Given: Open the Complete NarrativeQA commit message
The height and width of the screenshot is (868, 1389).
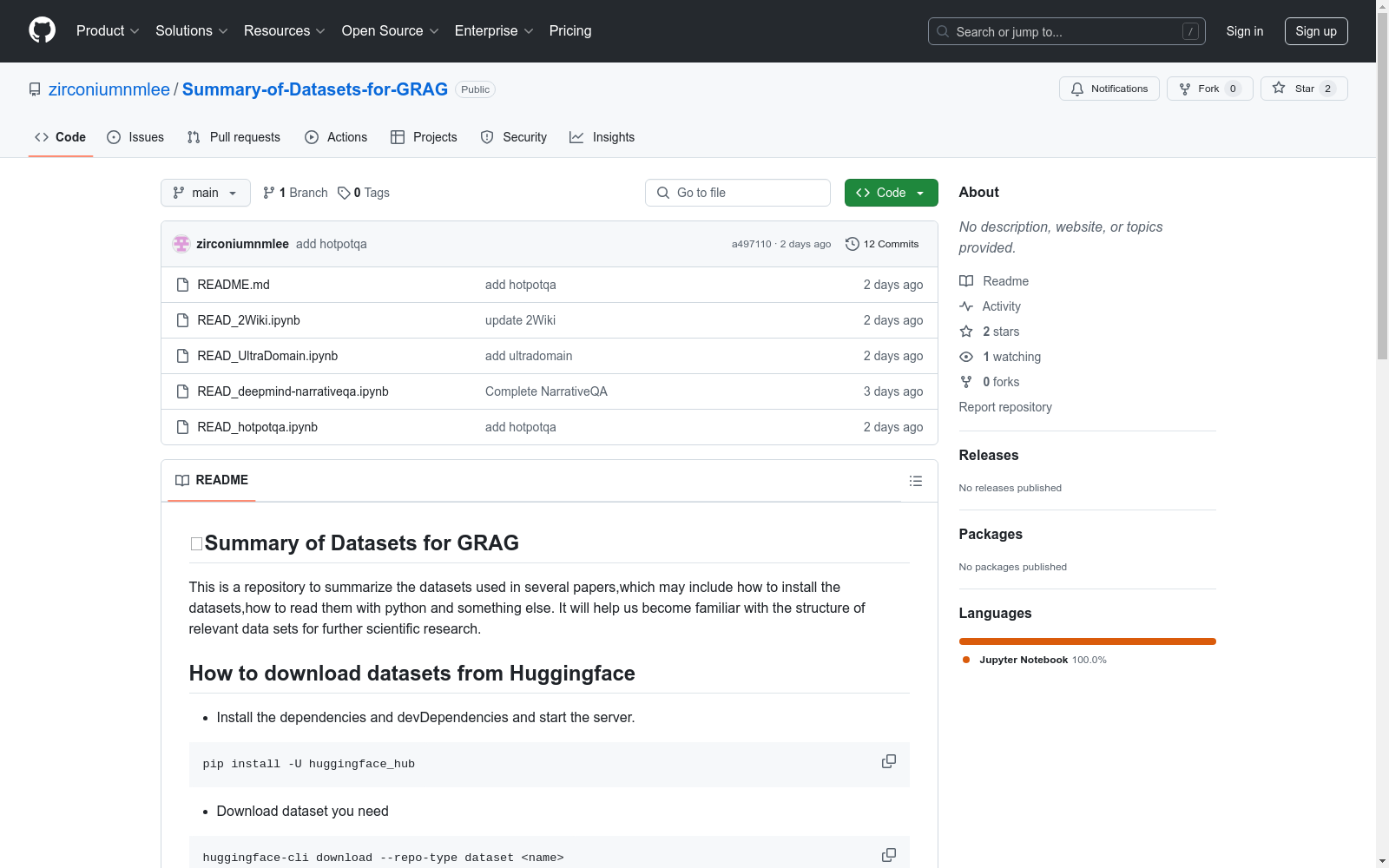Looking at the screenshot, I should point(546,391).
